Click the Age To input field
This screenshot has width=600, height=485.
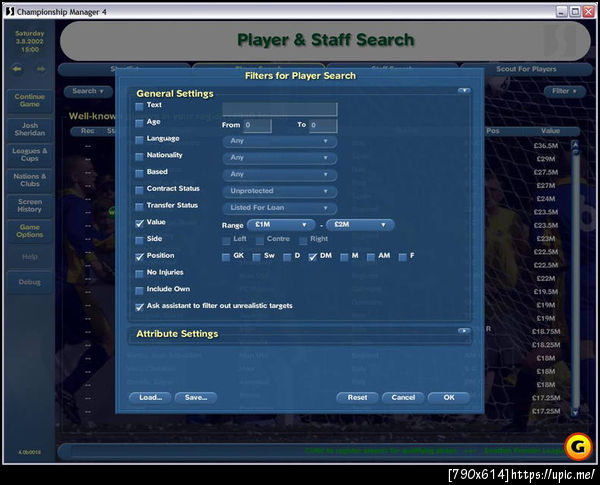point(323,125)
